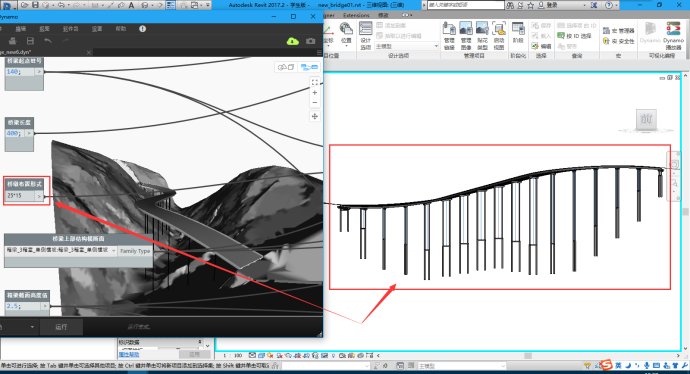Screen dimensions: 690x374
Task: Open the Settings menu in Dynamo menu bar
Action: [x=97, y=29]
